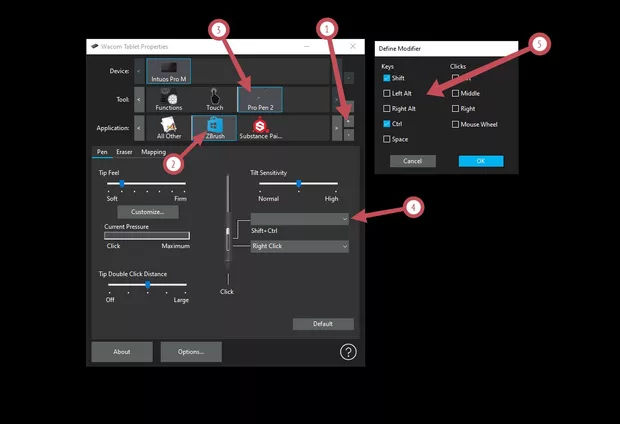The image size is (620, 424).
Task: Click the Default button
Action: [x=323, y=324]
